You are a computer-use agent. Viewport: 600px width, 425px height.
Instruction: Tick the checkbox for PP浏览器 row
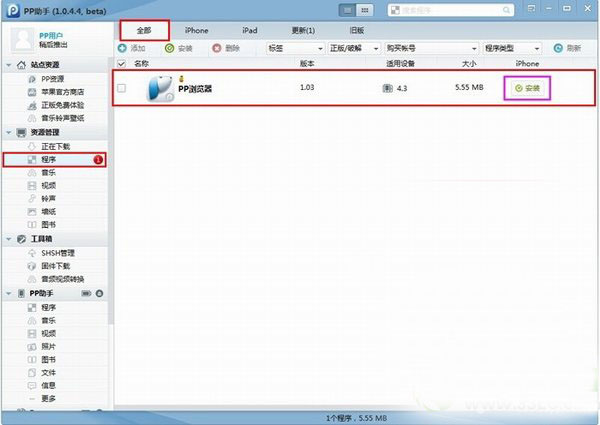click(x=121, y=88)
